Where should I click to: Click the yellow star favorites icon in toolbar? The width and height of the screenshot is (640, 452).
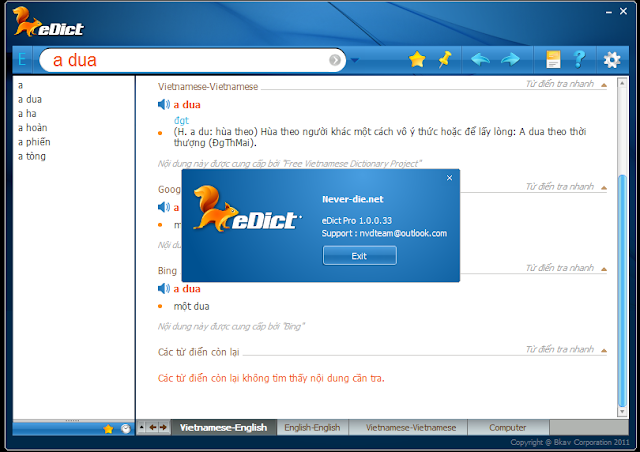click(x=417, y=60)
